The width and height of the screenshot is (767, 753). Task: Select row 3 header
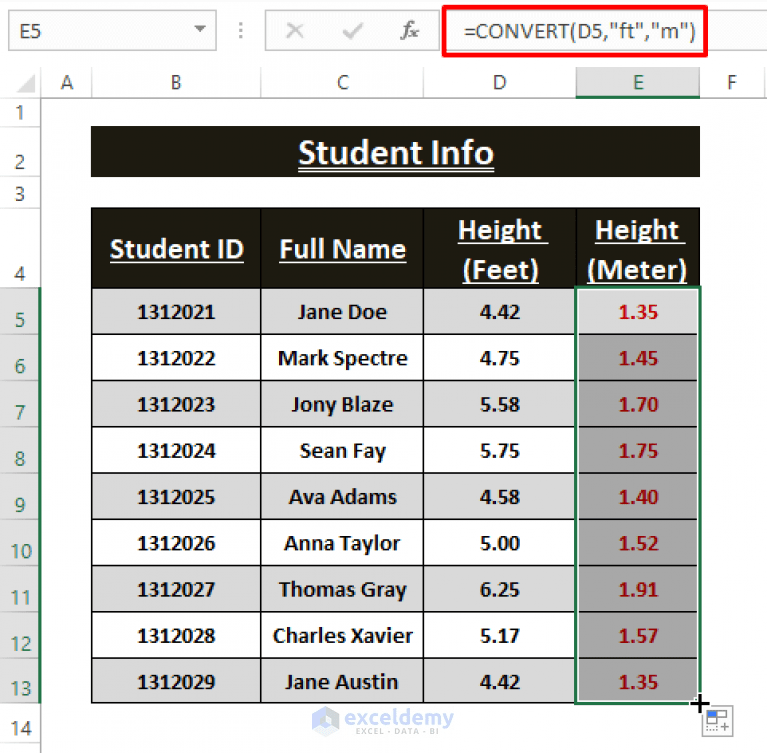tap(20, 194)
